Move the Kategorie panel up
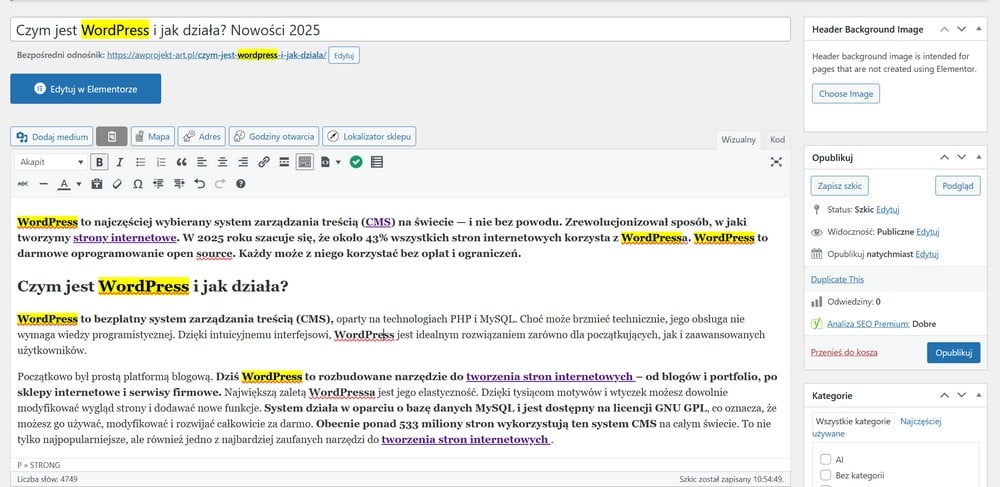The width and height of the screenshot is (1000, 487). point(945,396)
